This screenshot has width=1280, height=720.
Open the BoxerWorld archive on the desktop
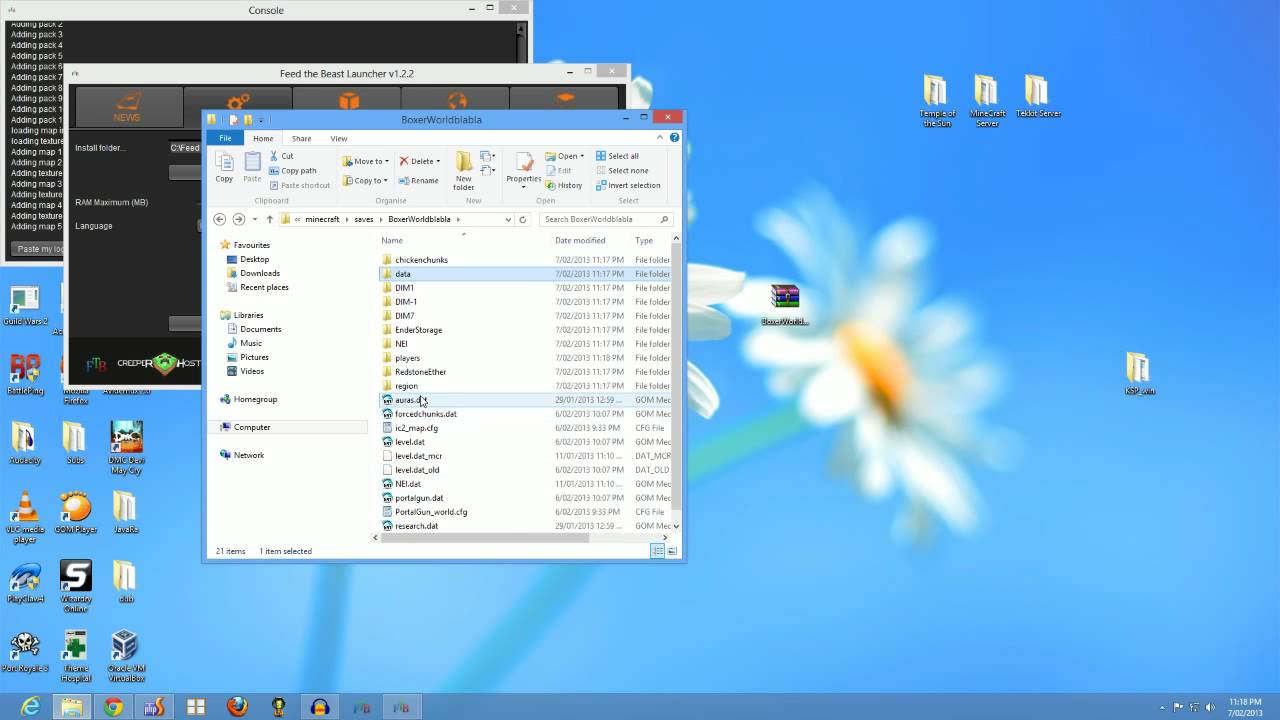pyautogui.click(x=785, y=305)
